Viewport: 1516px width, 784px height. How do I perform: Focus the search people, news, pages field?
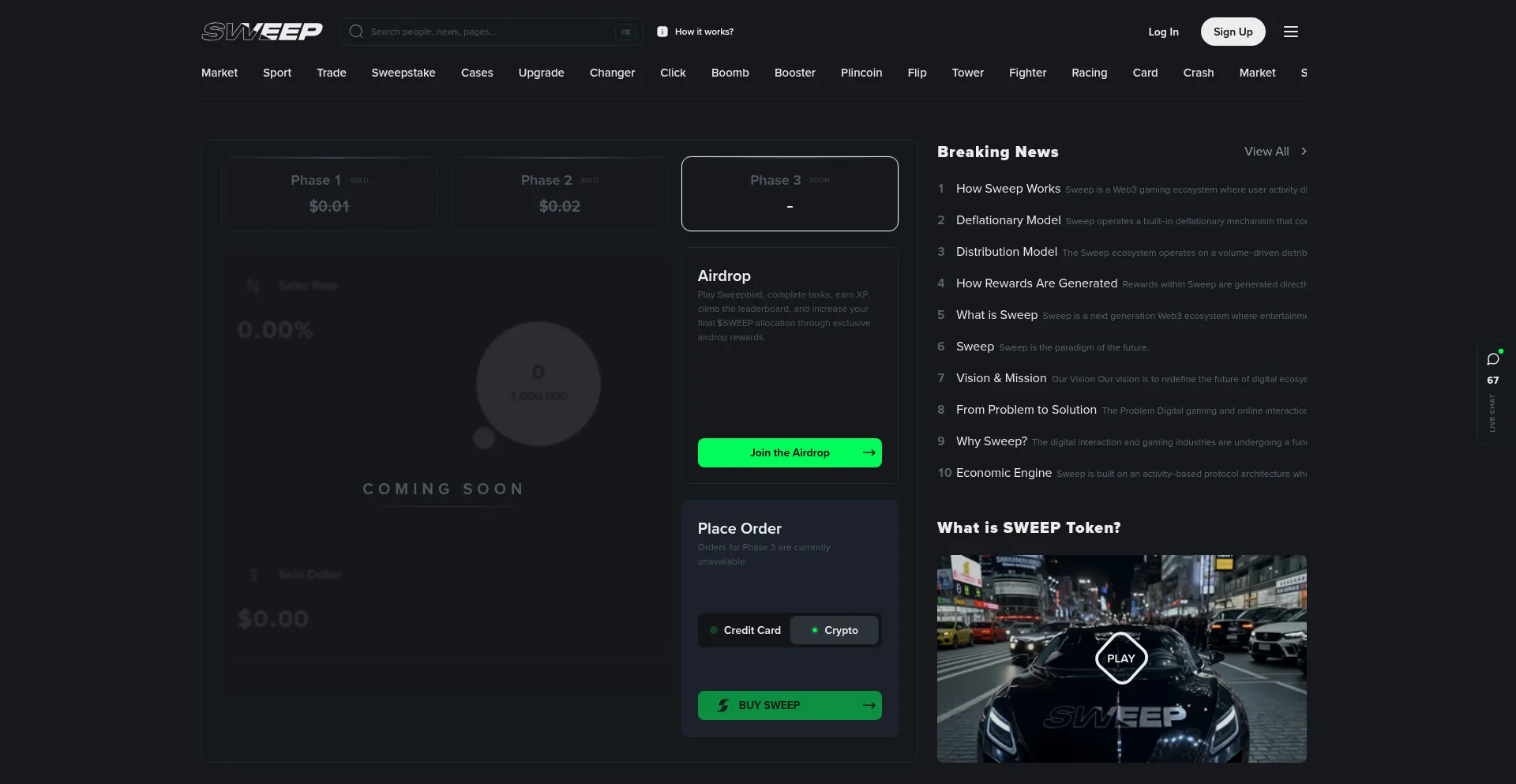pos(491,32)
